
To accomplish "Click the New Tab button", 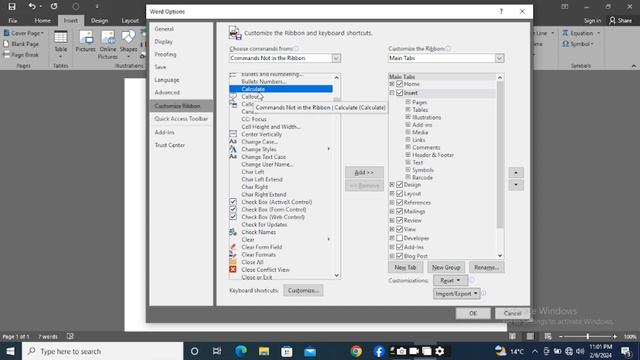I will pyautogui.click(x=405, y=267).
